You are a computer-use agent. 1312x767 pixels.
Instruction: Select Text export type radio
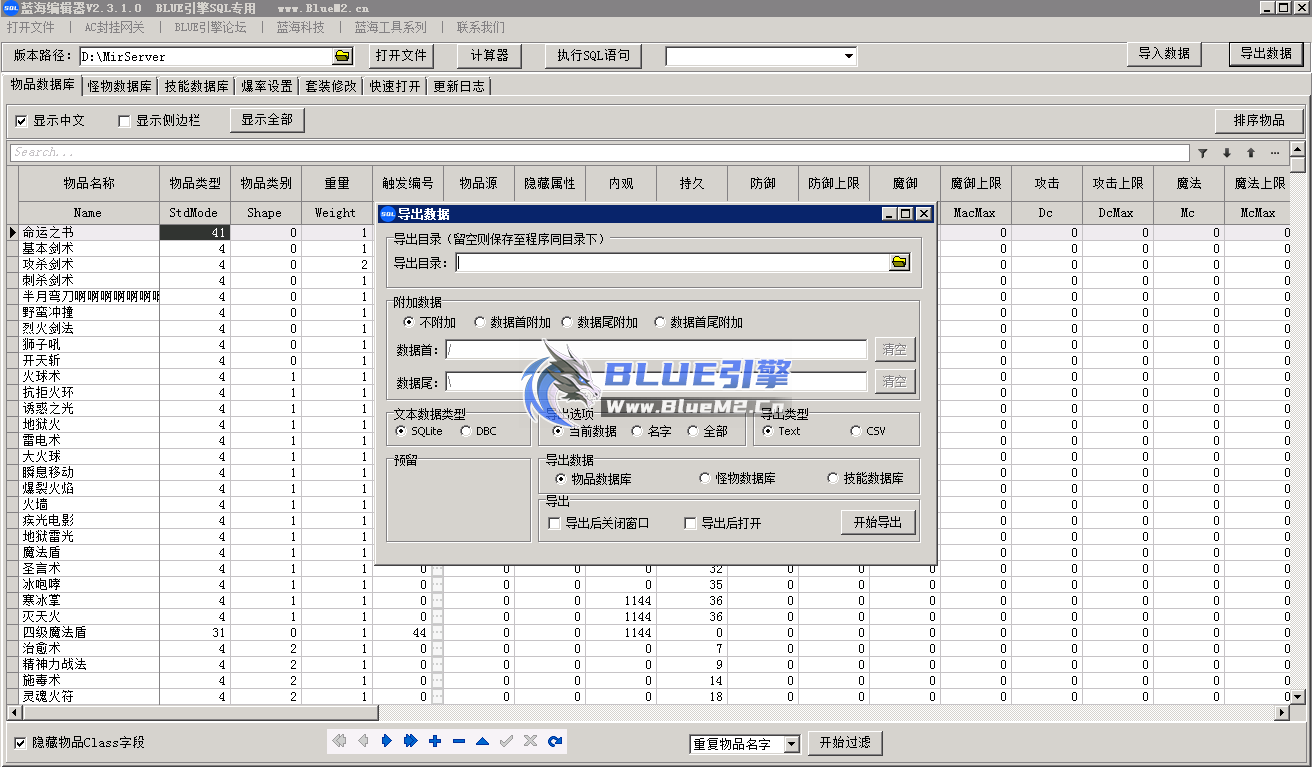pyautogui.click(x=768, y=431)
